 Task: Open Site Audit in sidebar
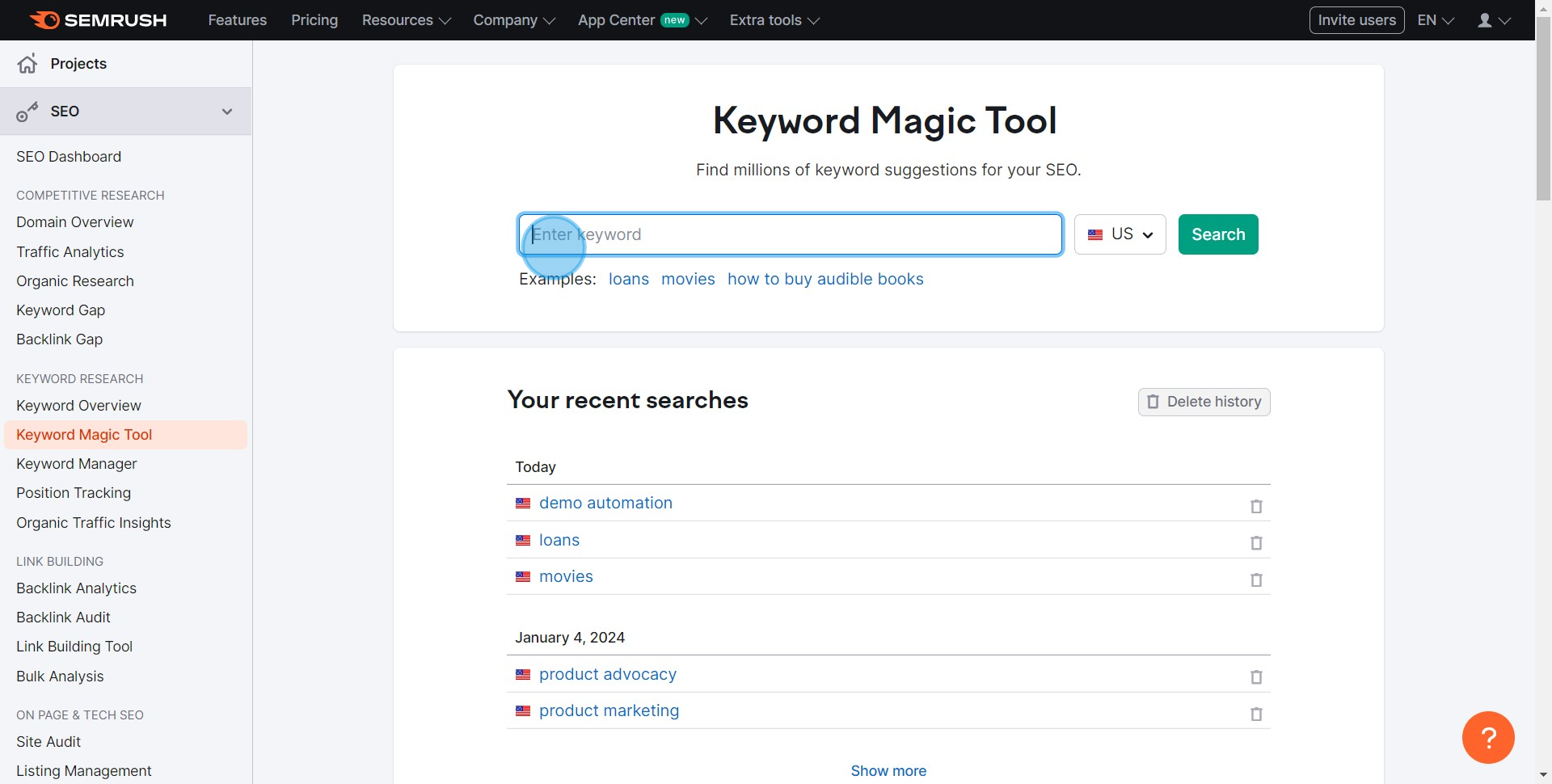pyautogui.click(x=48, y=742)
